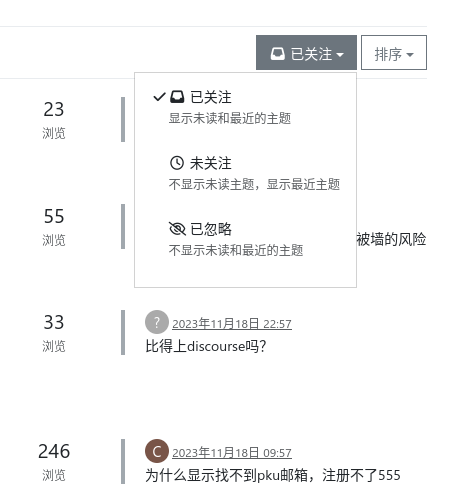Select the checked 已关注 menu item

(x=245, y=108)
